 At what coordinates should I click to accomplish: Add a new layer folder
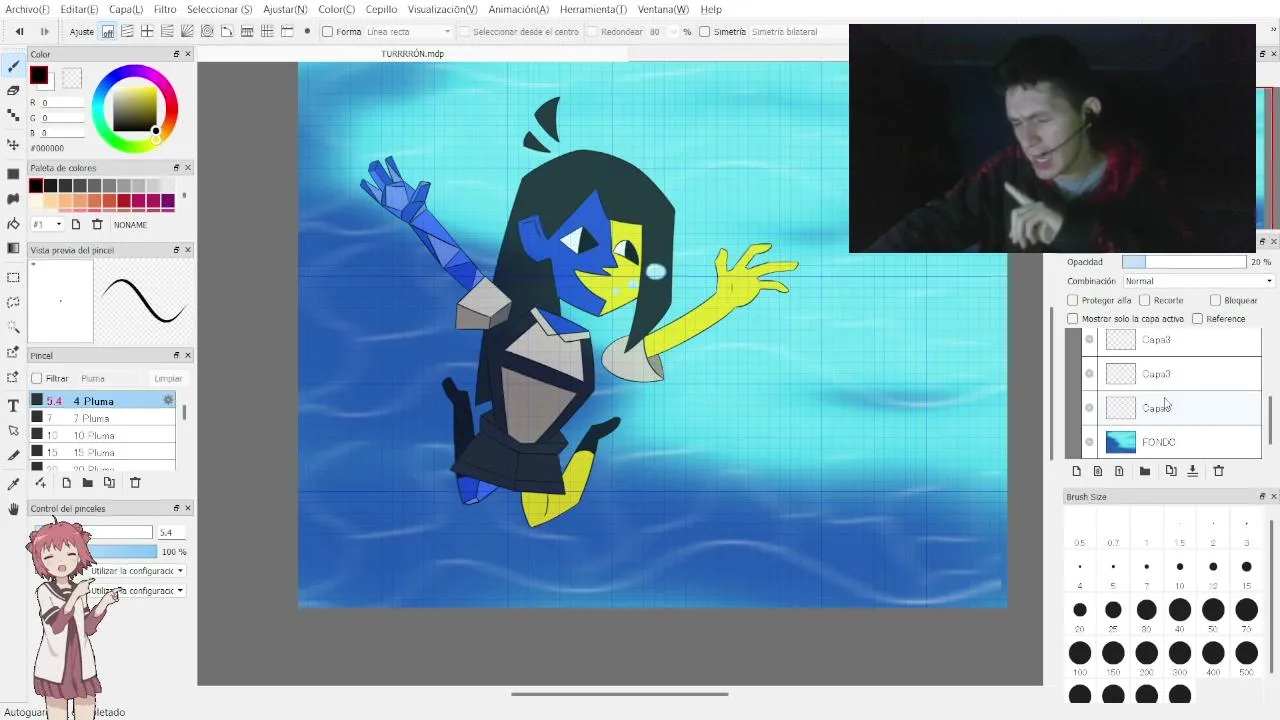1144,471
